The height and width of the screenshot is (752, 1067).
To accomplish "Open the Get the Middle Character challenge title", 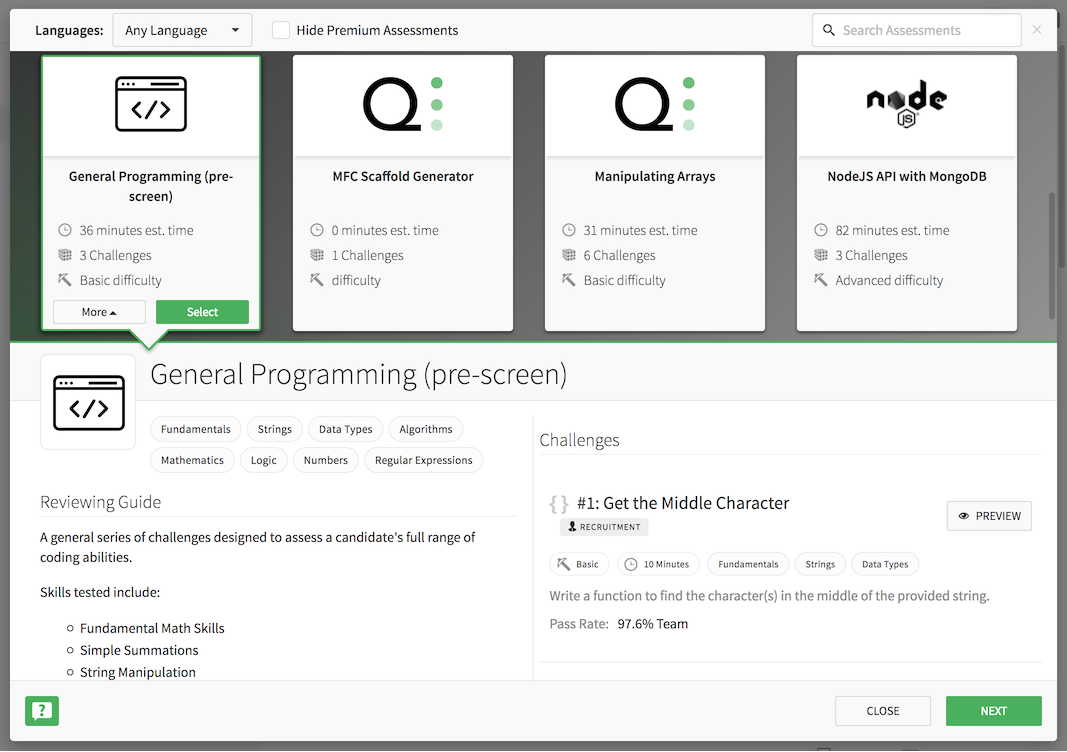I will pos(683,503).
